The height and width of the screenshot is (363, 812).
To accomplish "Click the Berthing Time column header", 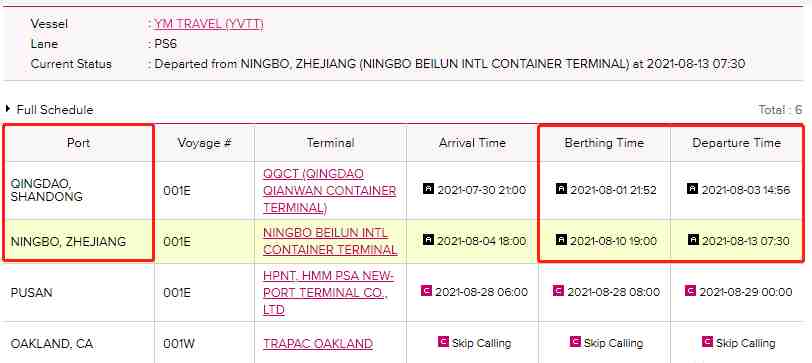I will [604, 143].
